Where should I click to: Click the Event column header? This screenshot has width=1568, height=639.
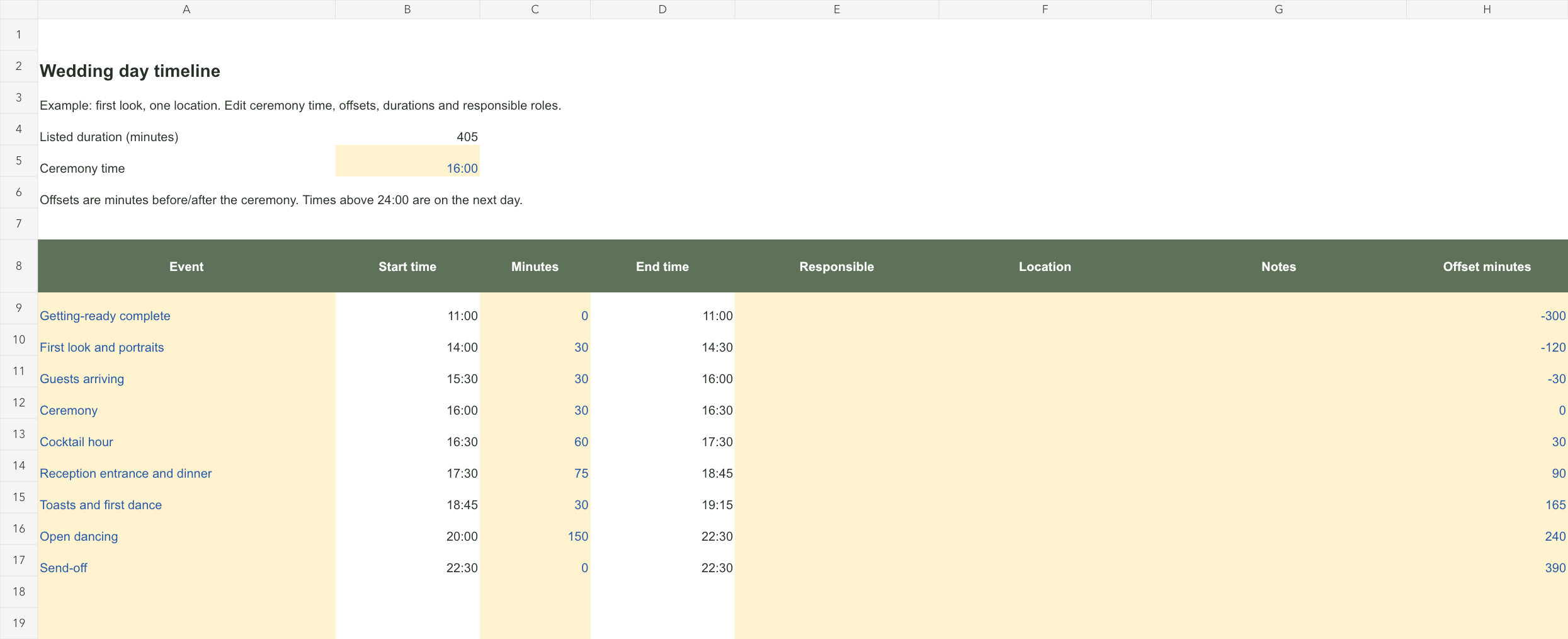186,266
